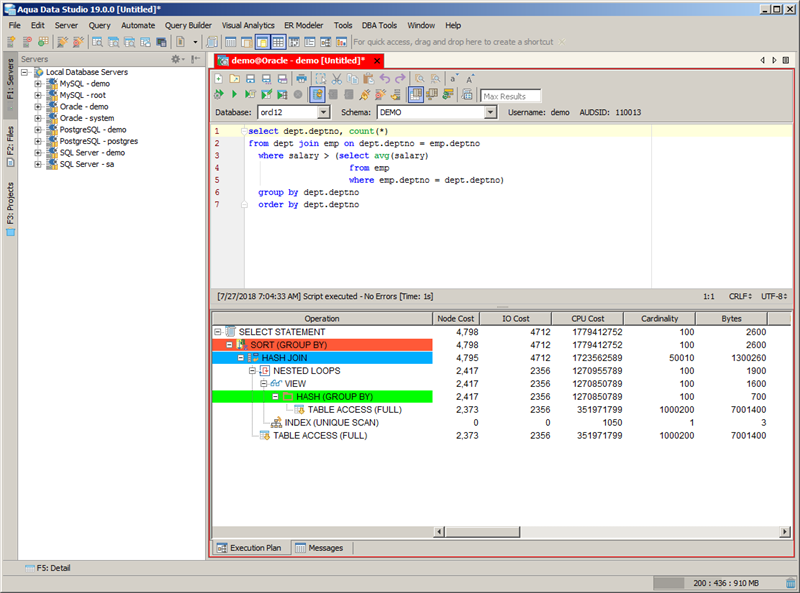Click the memory usage bar in status bar

[x=718, y=583]
